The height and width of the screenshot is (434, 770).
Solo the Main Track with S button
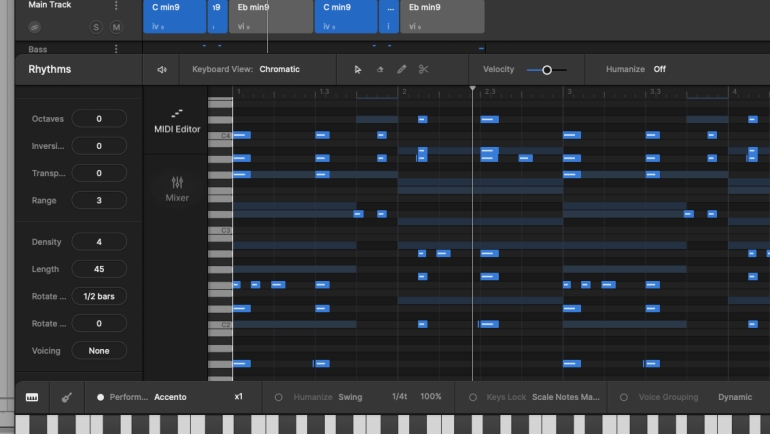tap(96, 27)
